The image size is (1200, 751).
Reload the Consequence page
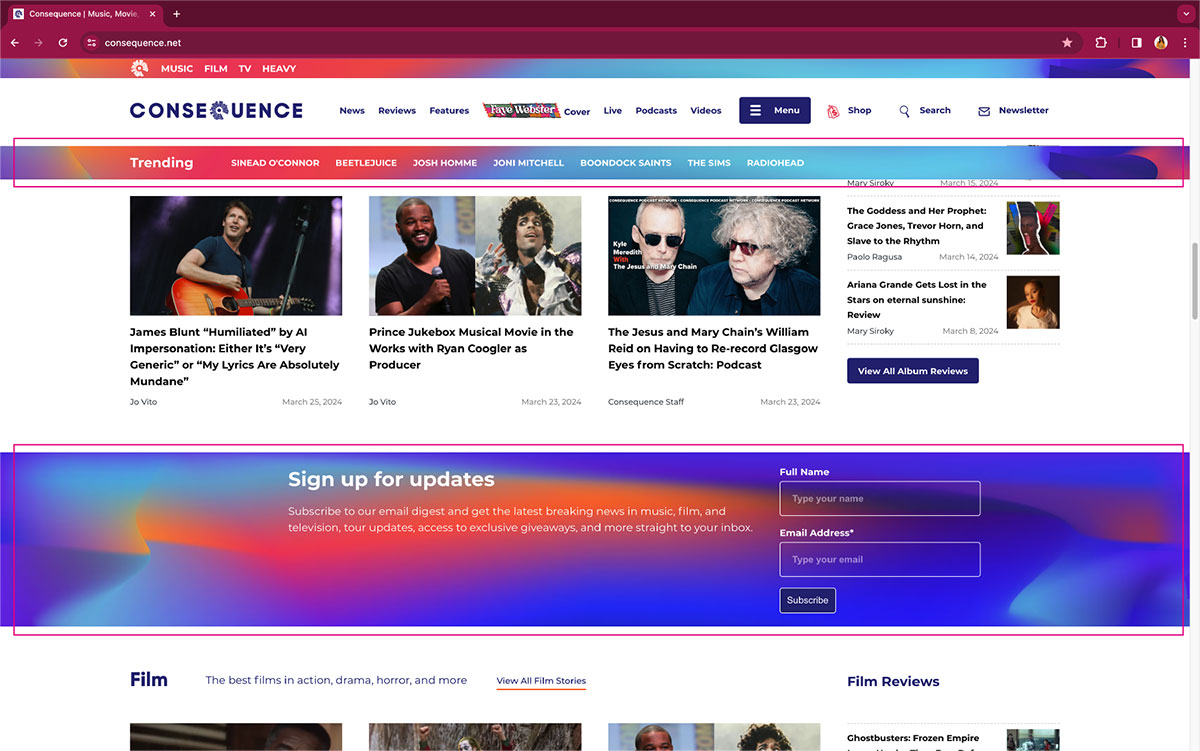[63, 43]
